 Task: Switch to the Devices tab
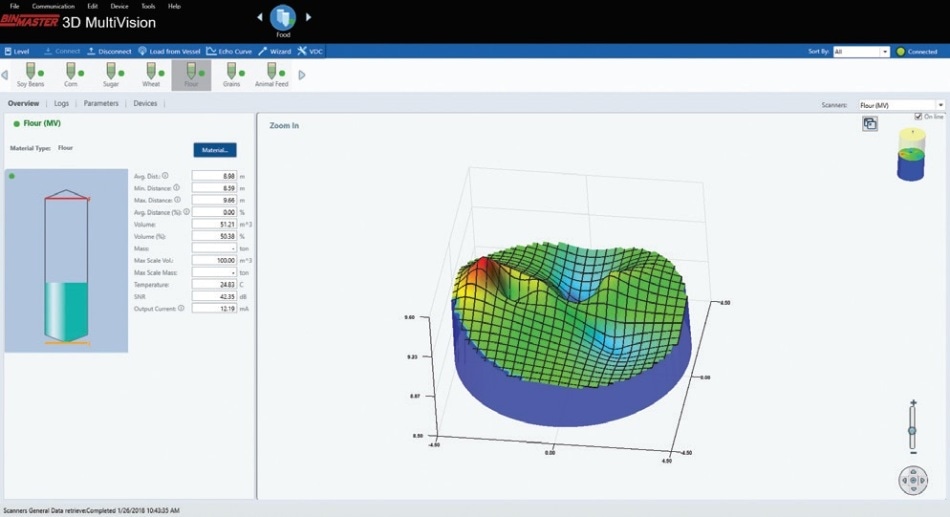(145, 104)
